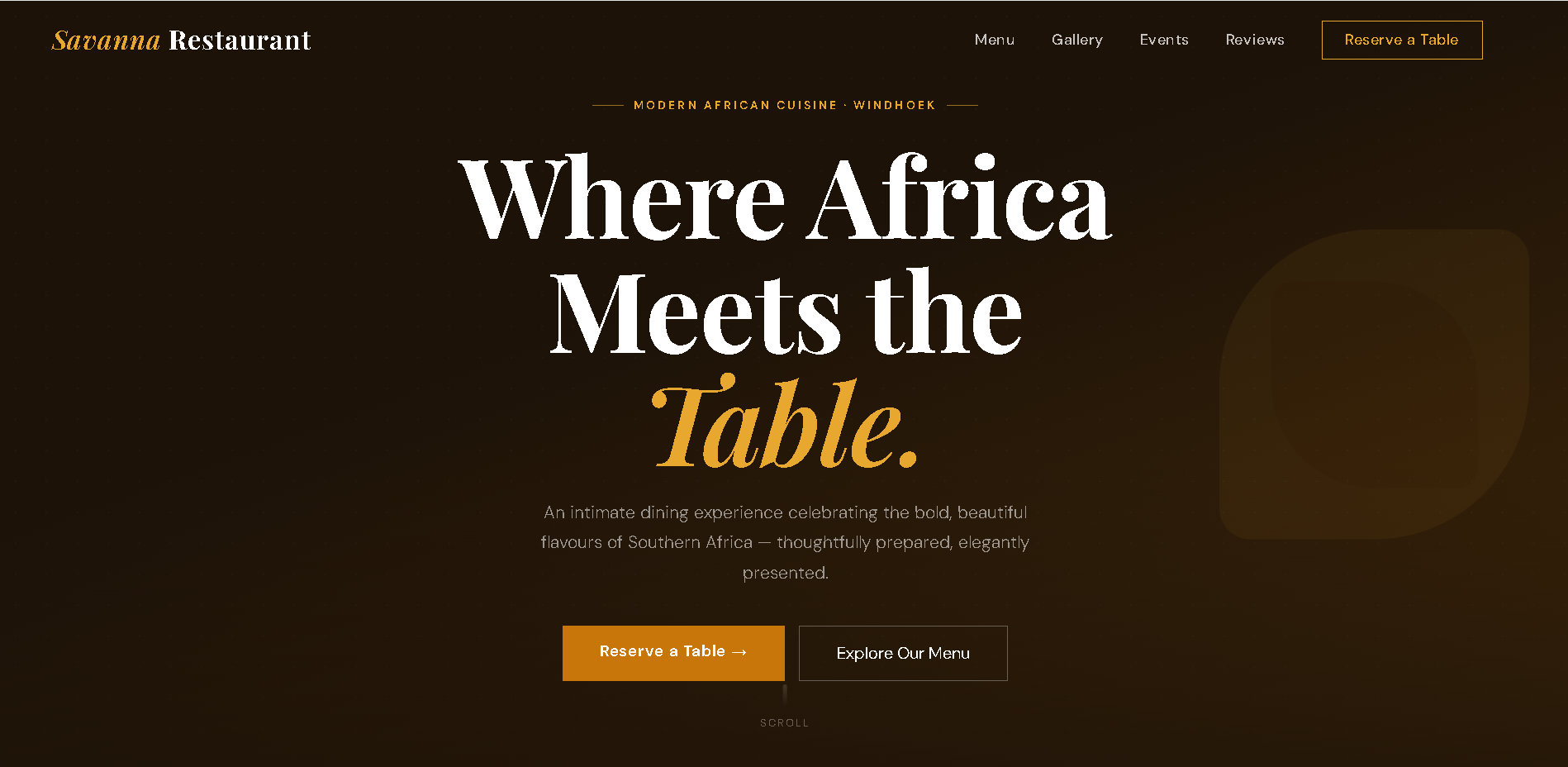The width and height of the screenshot is (1568, 767).
Task: Click the Restaurant portion of the logo
Action: [x=240, y=40]
